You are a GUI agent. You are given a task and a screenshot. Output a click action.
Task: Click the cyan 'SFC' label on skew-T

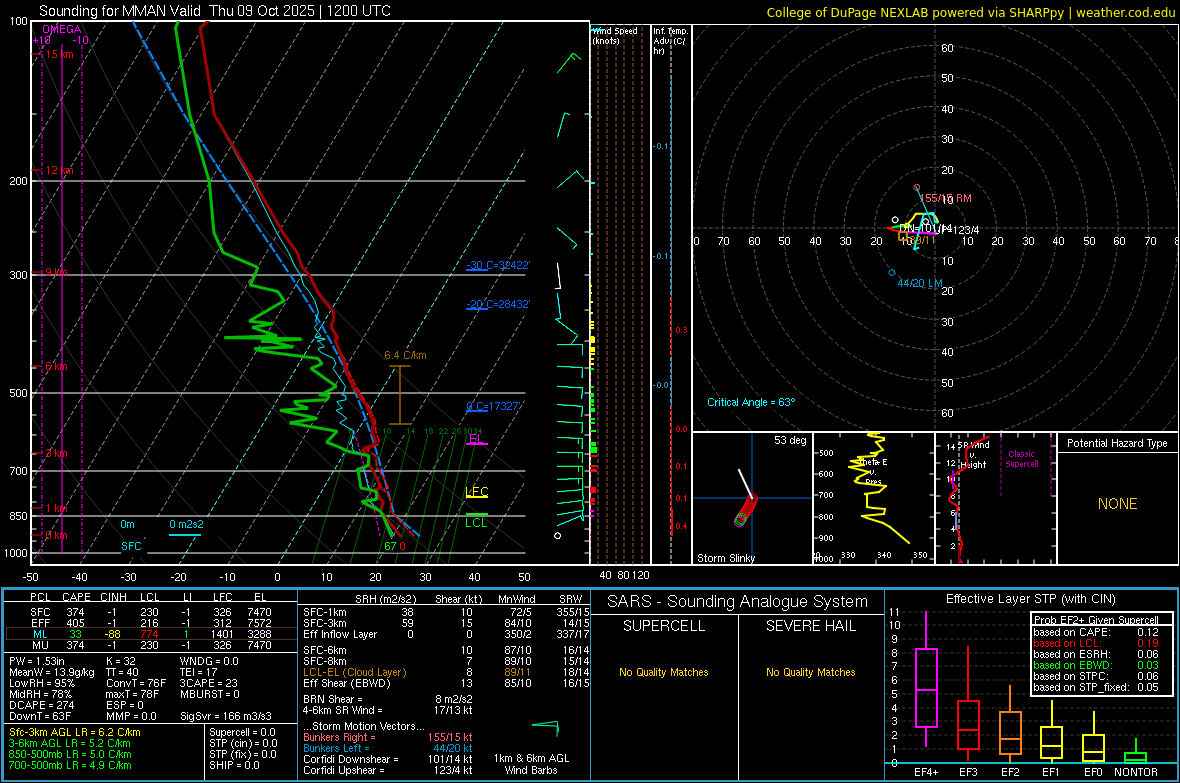pyautogui.click(x=131, y=546)
